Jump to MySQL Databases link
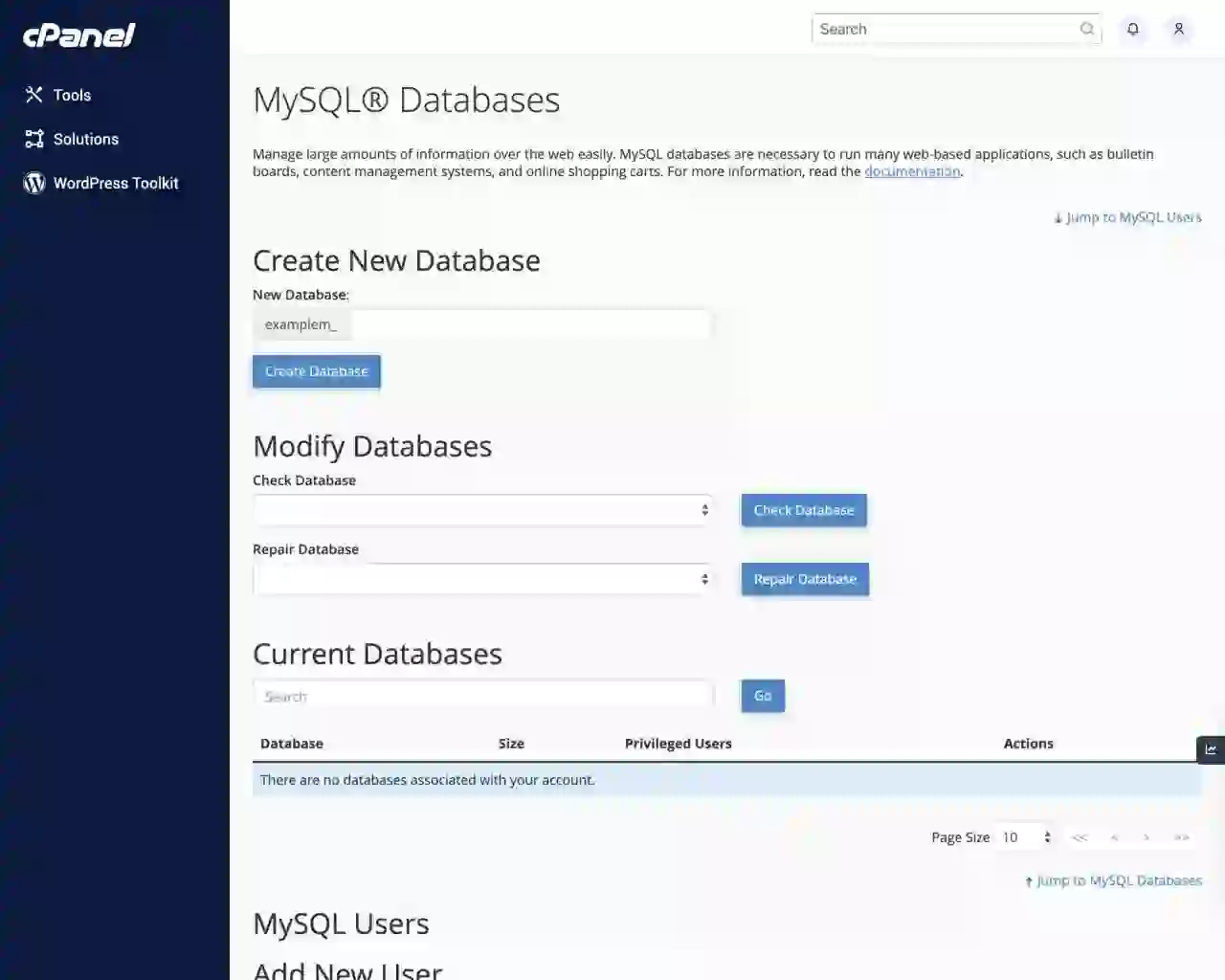 point(1113,880)
